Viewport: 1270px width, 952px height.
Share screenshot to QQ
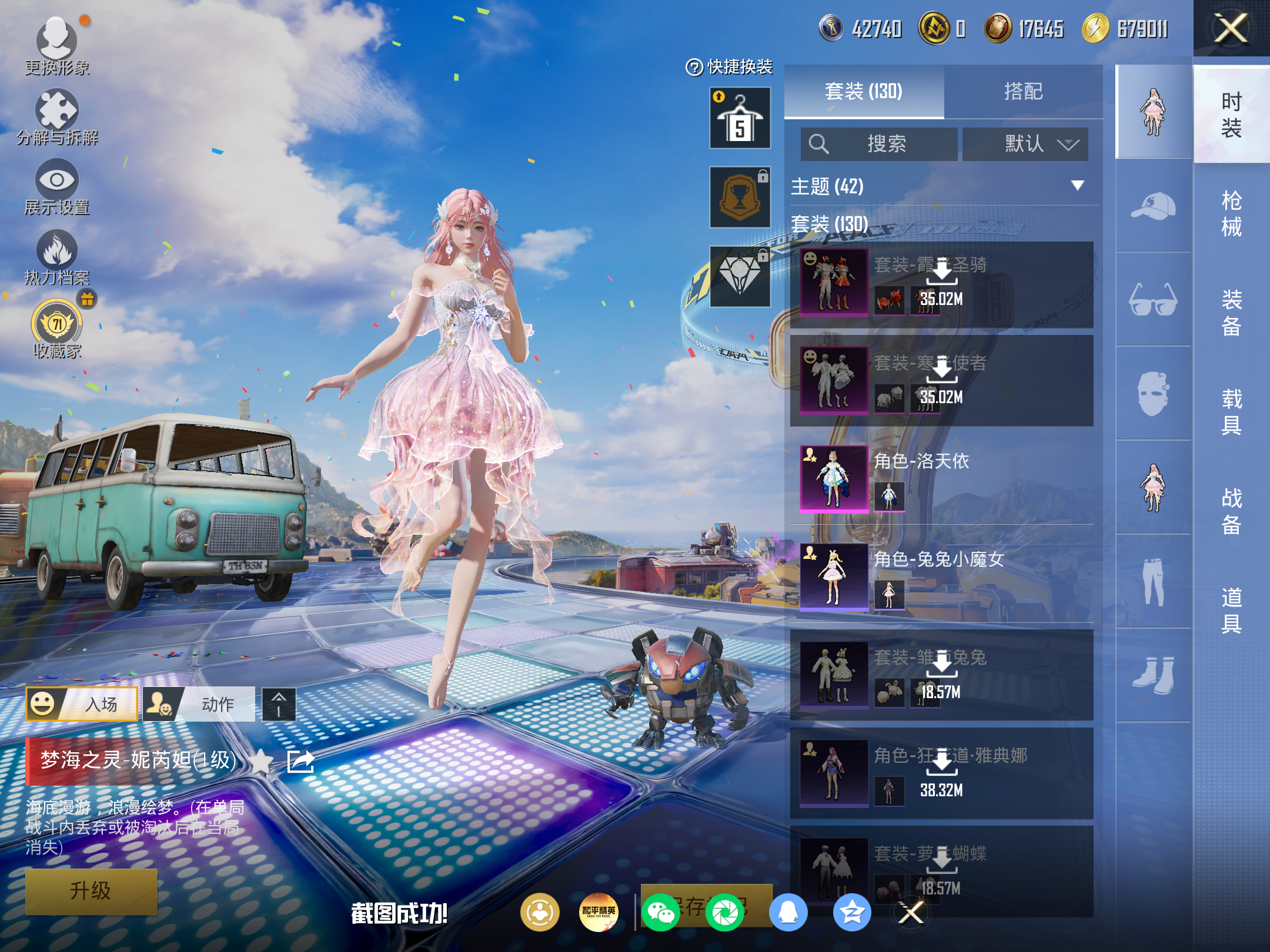click(788, 913)
